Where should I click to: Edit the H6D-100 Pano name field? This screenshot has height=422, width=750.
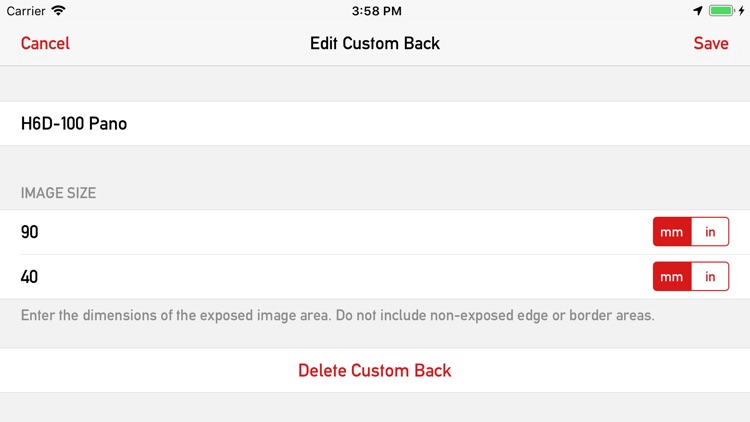point(375,123)
